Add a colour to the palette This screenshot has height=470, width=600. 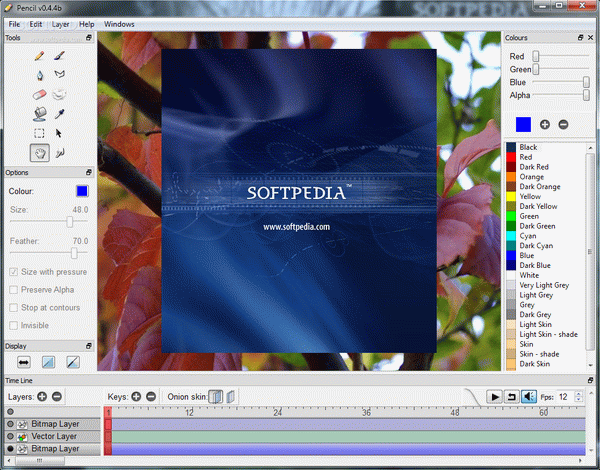pyautogui.click(x=545, y=124)
